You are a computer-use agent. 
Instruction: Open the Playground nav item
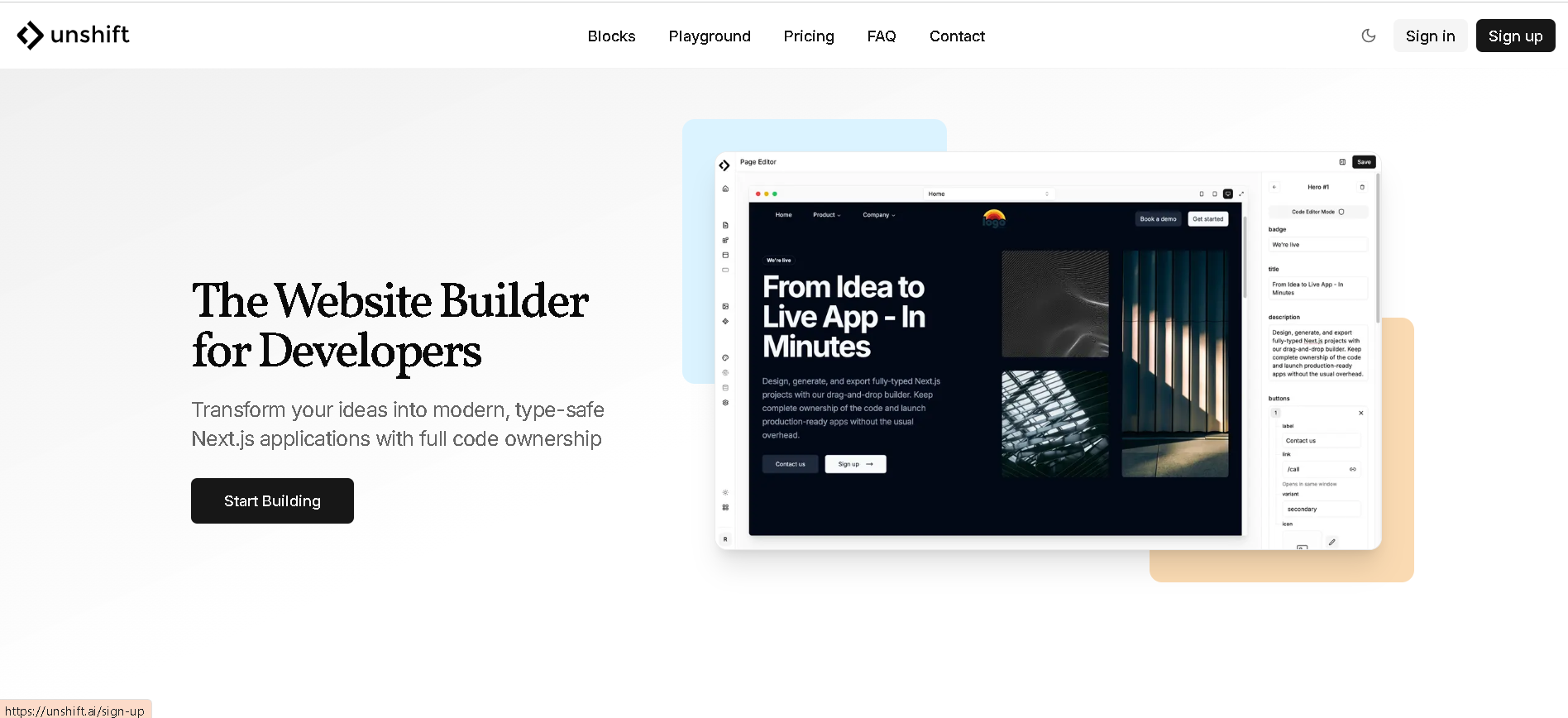tap(710, 36)
